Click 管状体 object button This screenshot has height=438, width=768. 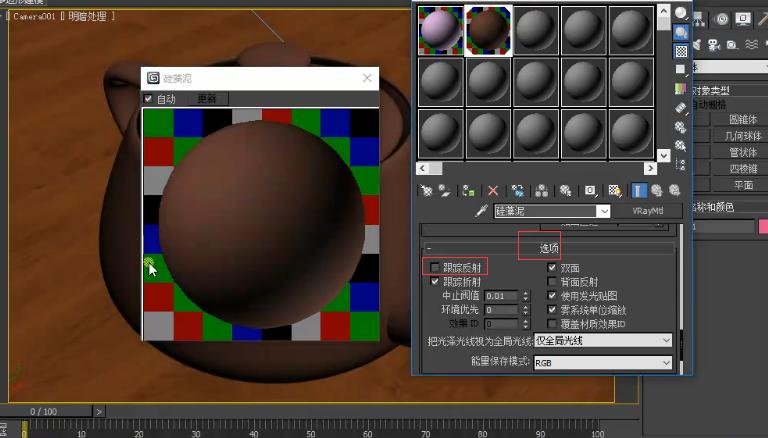pyautogui.click(x=743, y=152)
